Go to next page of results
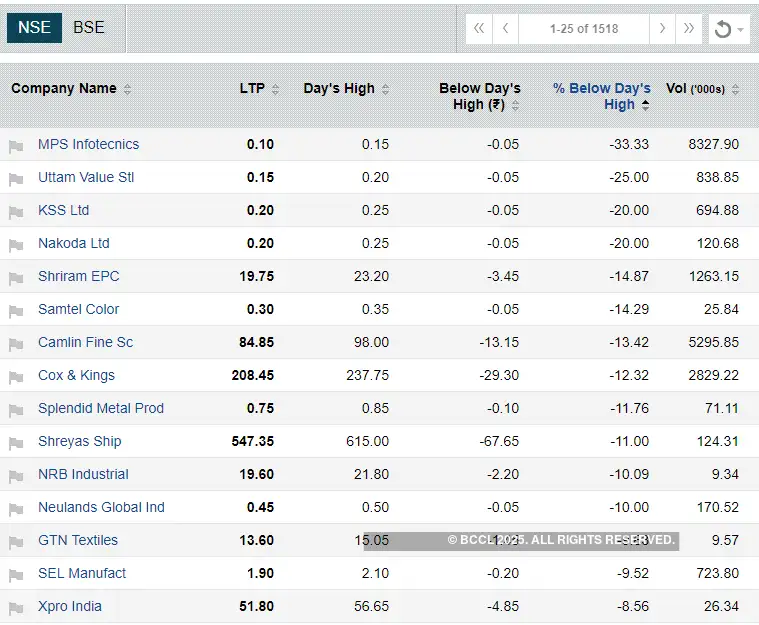This screenshot has width=759, height=625. coord(662,29)
